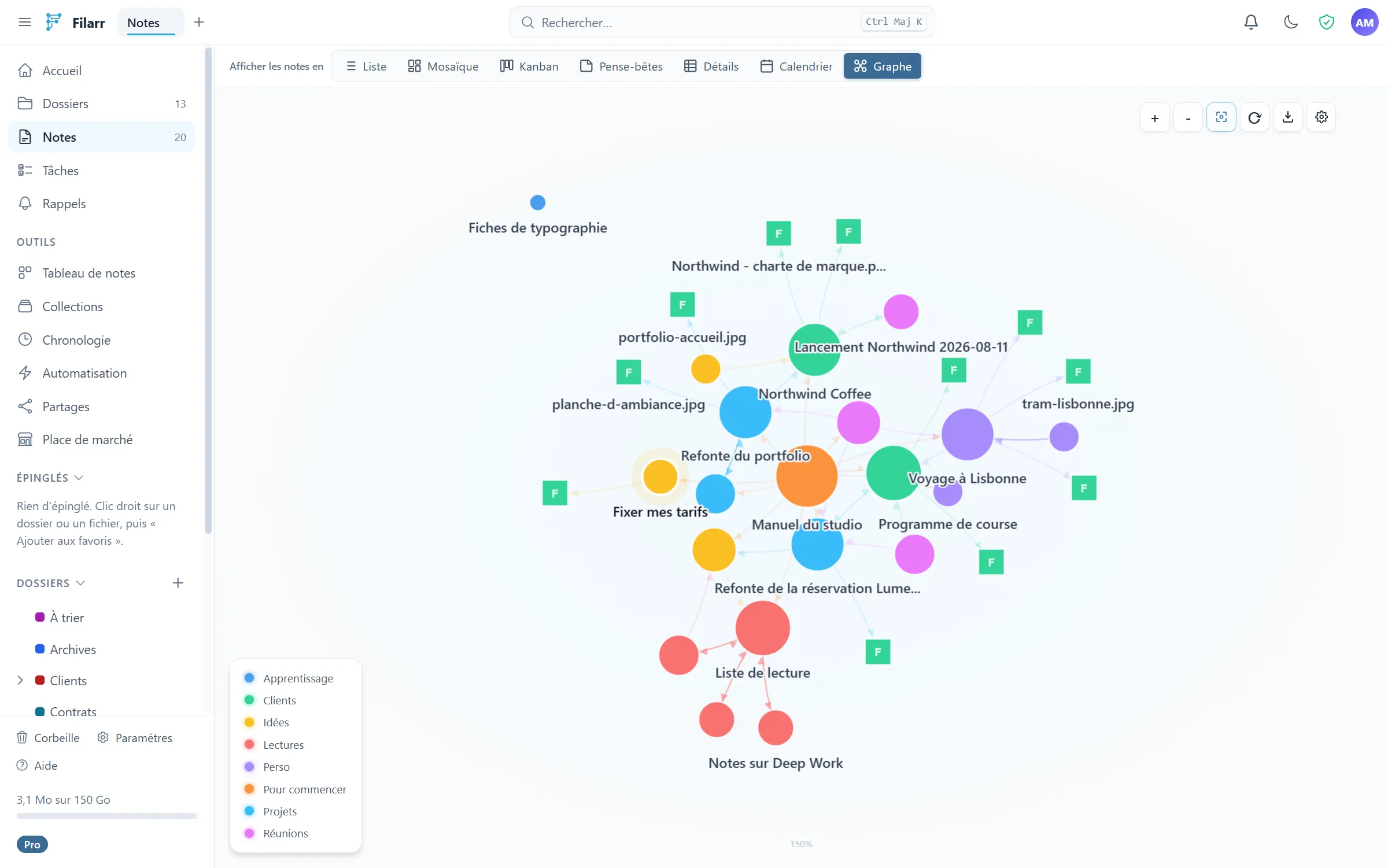Open Dossiers in sidebar

(102, 104)
